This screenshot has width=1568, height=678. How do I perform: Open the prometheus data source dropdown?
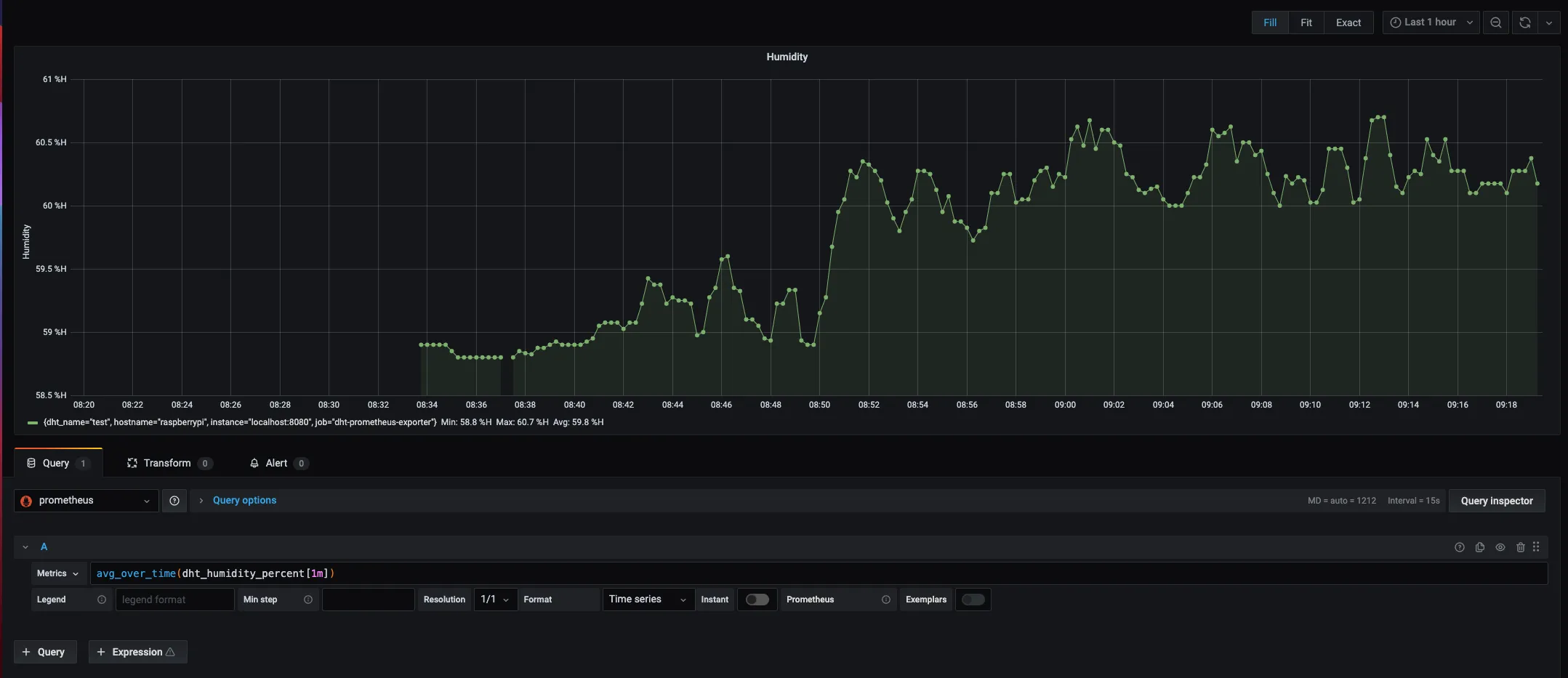coord(87,501)
